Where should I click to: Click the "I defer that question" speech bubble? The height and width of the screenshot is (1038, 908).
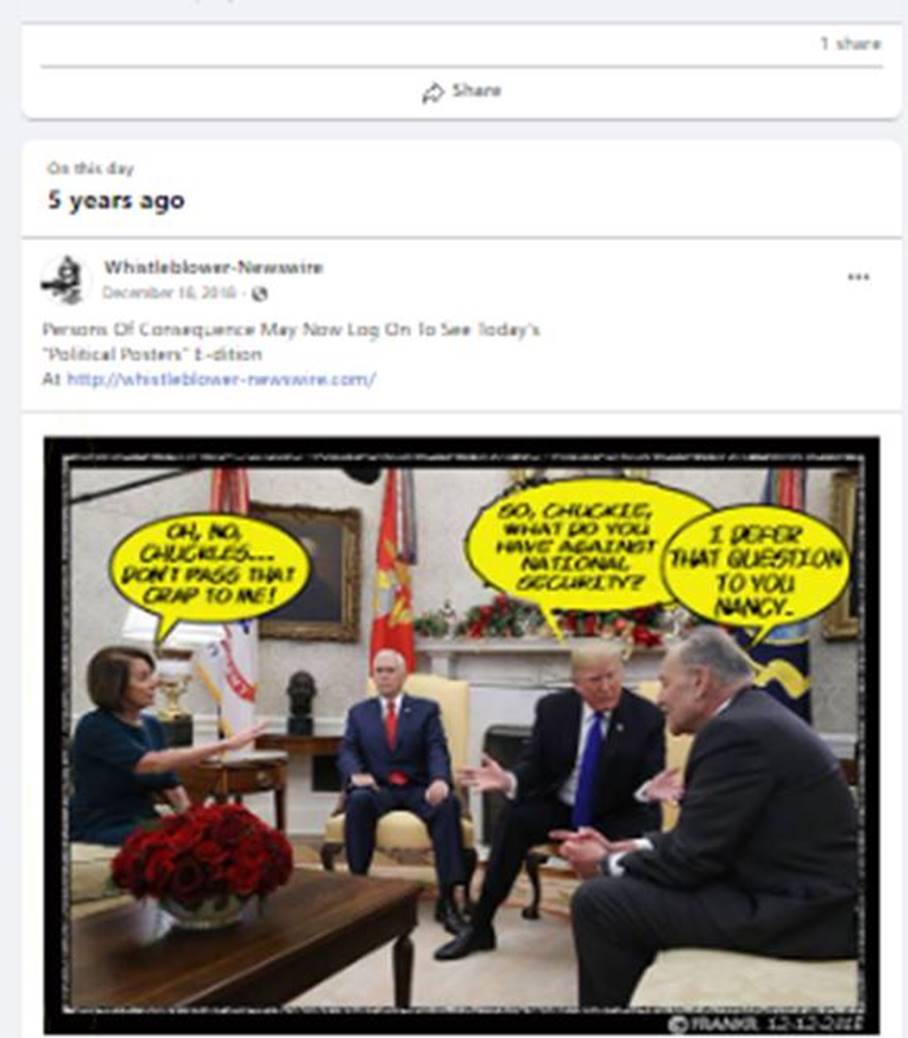[x=756, y=567]
